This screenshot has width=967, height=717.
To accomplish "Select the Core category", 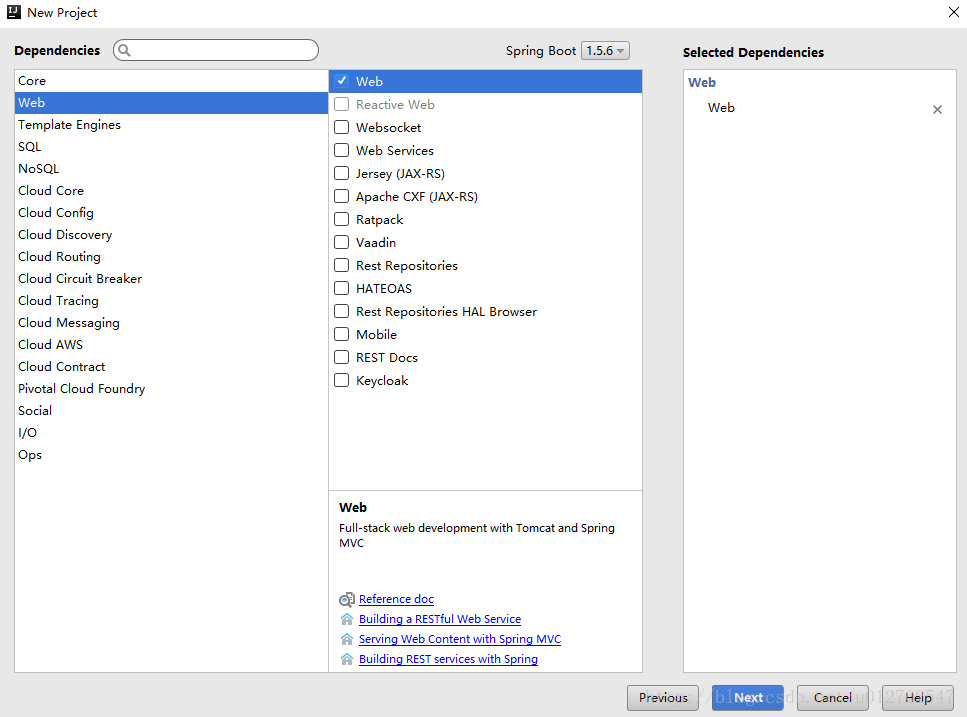I will (171, 81).
